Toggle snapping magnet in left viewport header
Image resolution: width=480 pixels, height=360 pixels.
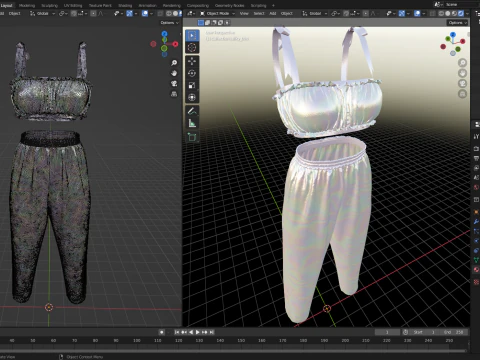pos(74,13)
